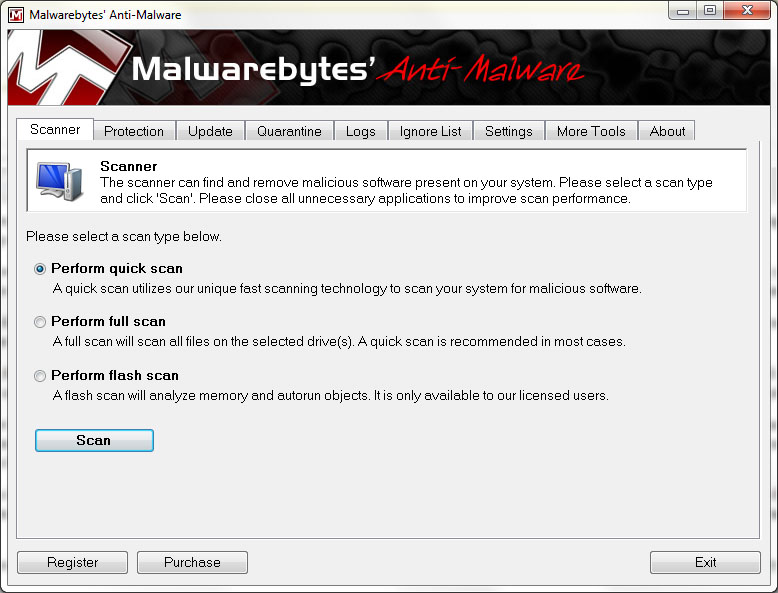Go to the Update tab
The height and width of the screenshot is (593, 778).
click(210, 131)
